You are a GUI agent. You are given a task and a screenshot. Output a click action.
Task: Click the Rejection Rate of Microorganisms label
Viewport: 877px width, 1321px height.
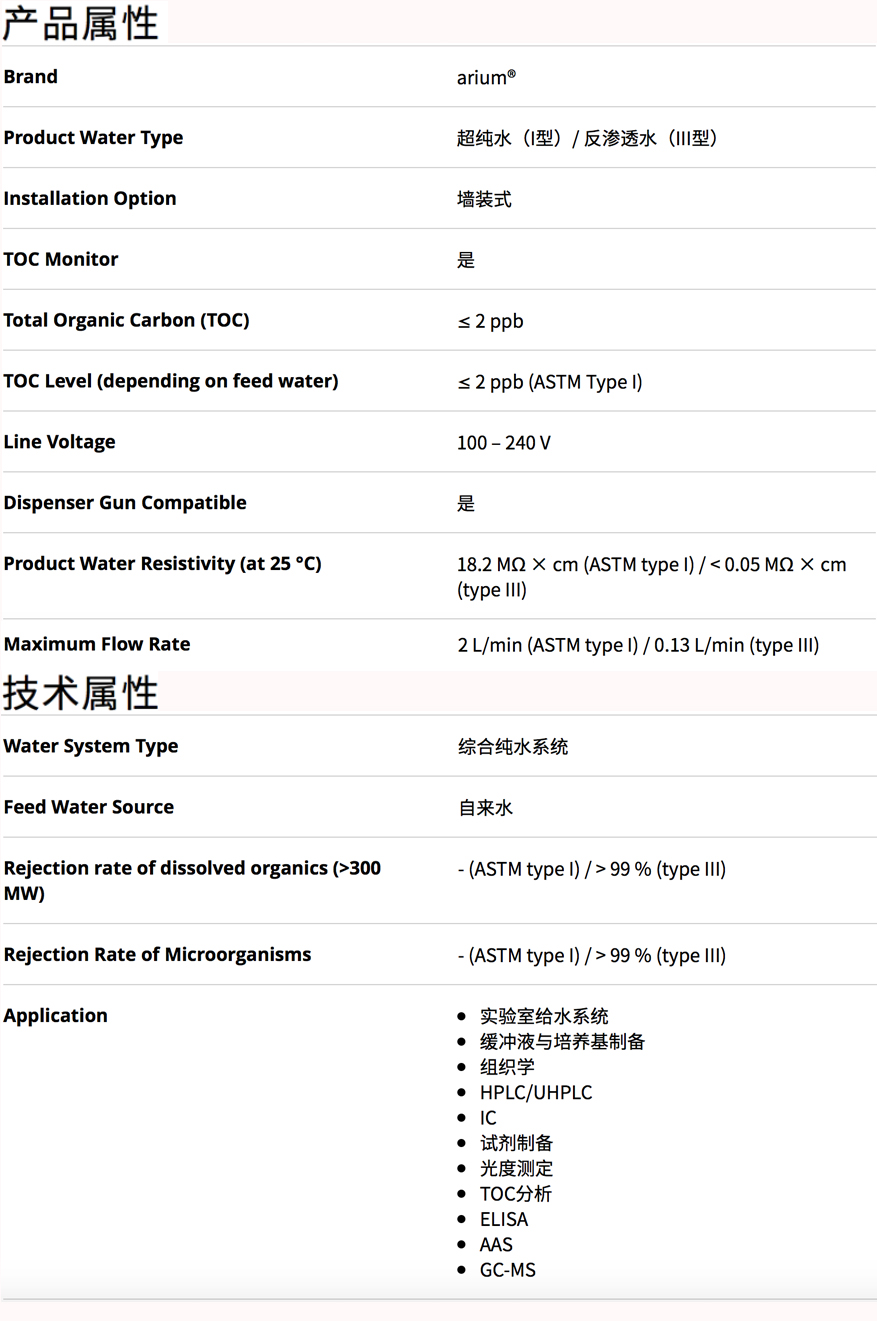[157, 955]
